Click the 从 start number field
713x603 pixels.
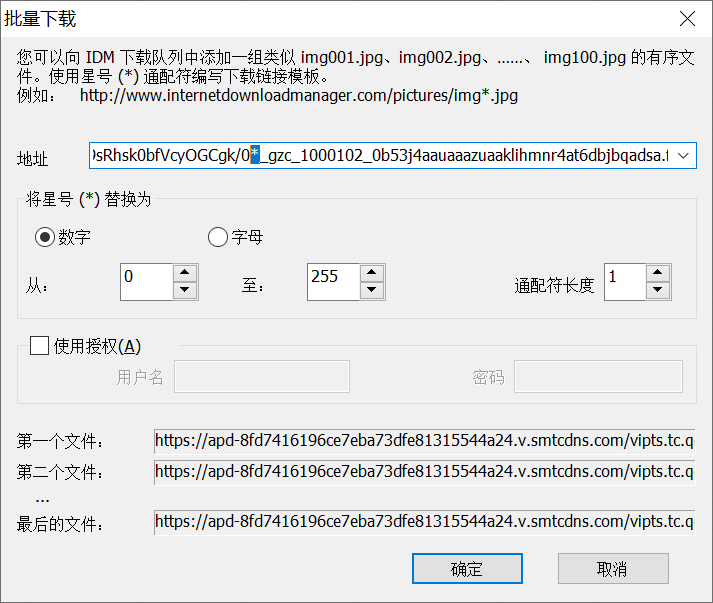(x=145, y=281)
